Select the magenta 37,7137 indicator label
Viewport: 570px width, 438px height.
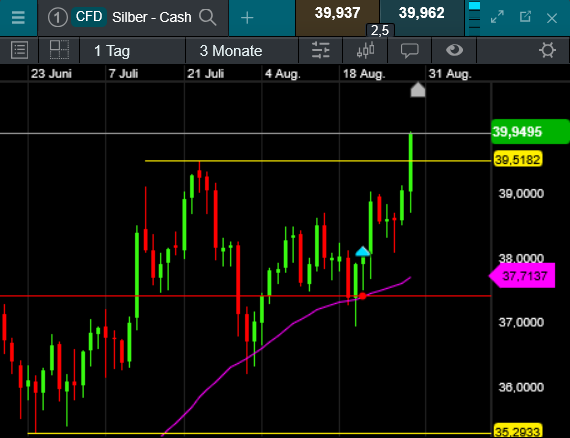522,276
